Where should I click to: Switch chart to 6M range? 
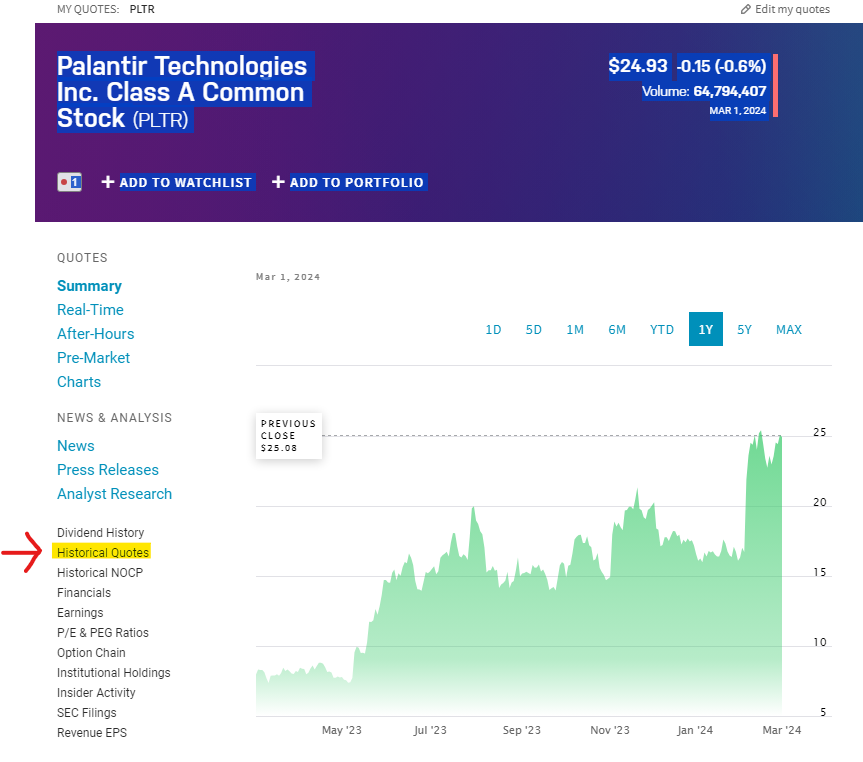[x=616, y=329]
